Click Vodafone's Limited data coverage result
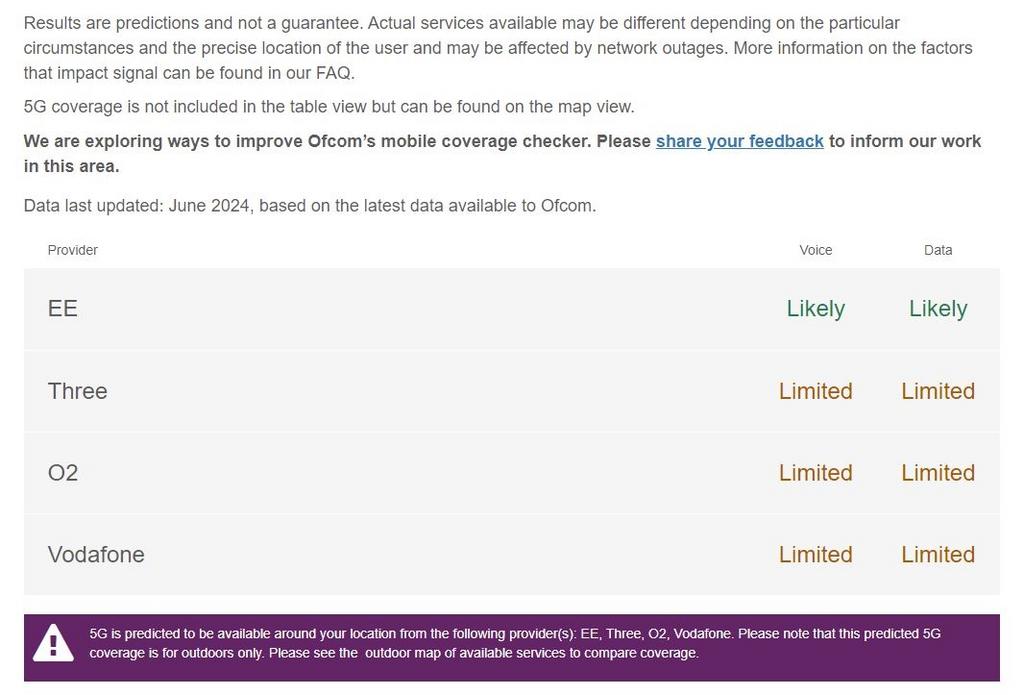Viewport: 1024px width, 695px height. (938, 554)
